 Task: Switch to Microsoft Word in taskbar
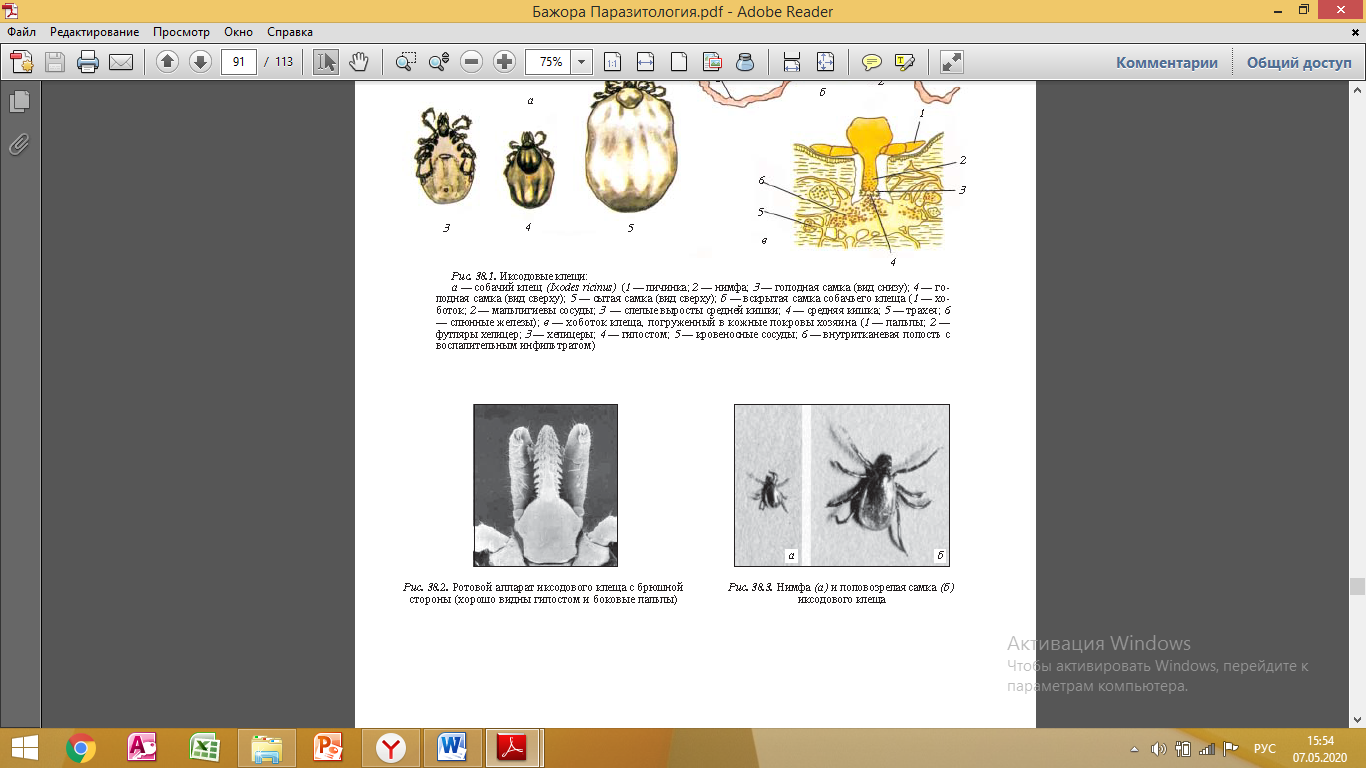[452, 747]
